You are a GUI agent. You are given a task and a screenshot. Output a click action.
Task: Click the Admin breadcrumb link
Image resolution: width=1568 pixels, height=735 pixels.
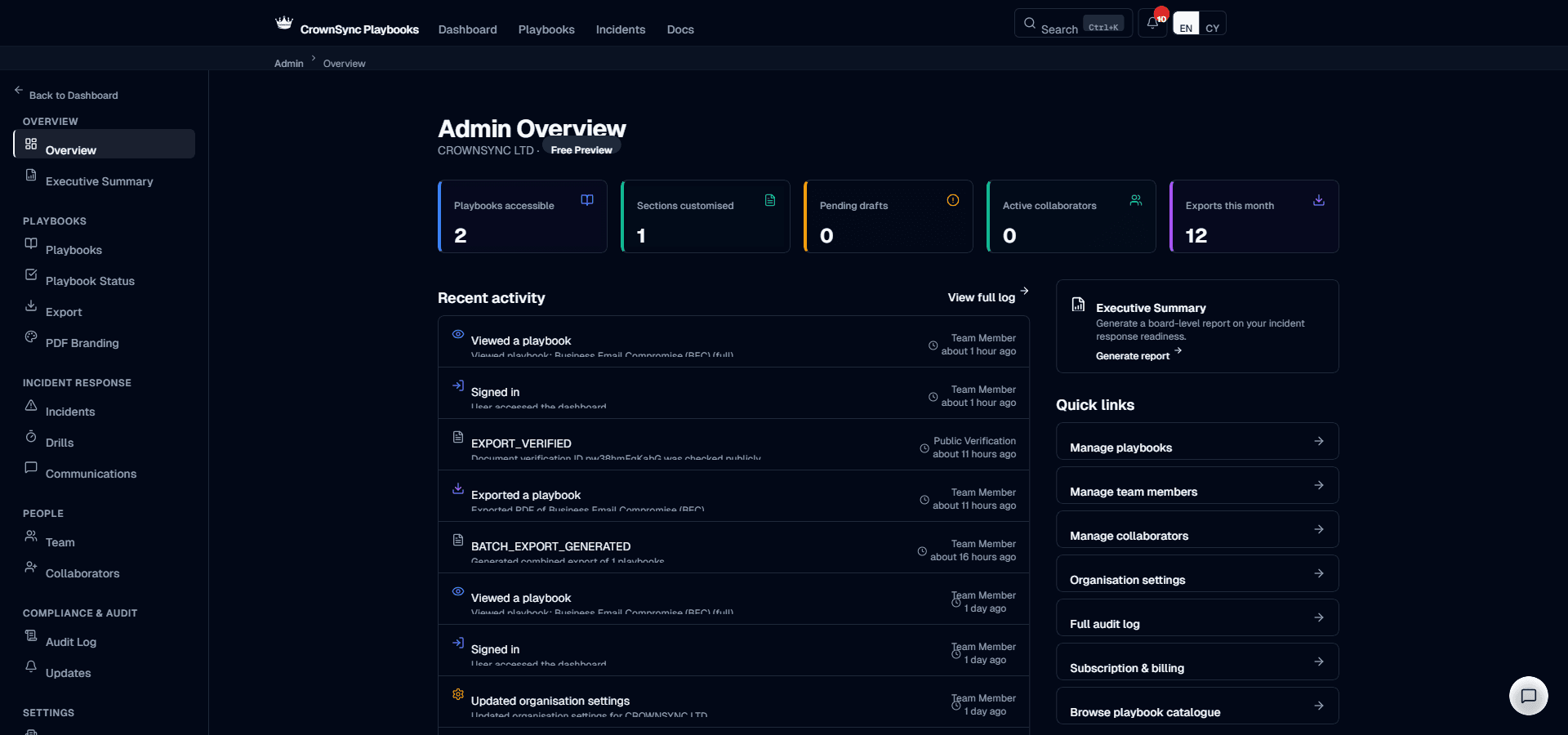point(288,64)
